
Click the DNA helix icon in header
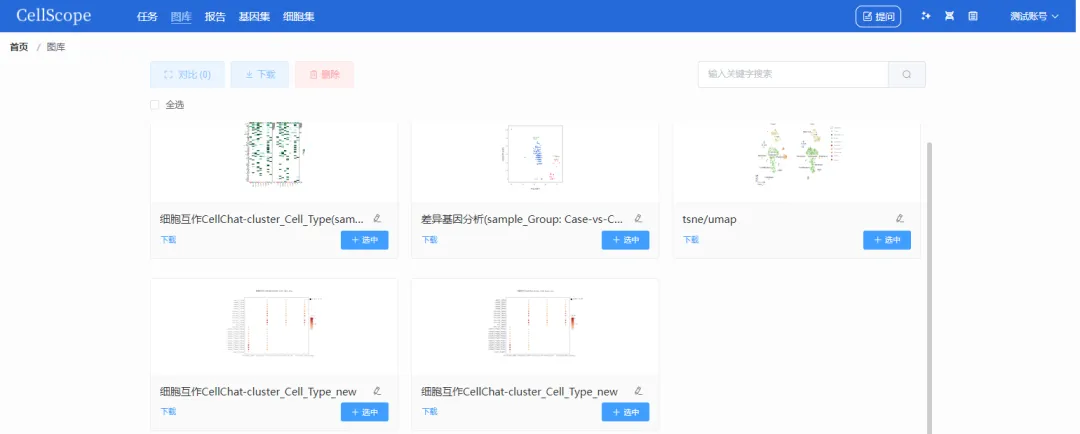coord(949,16)
